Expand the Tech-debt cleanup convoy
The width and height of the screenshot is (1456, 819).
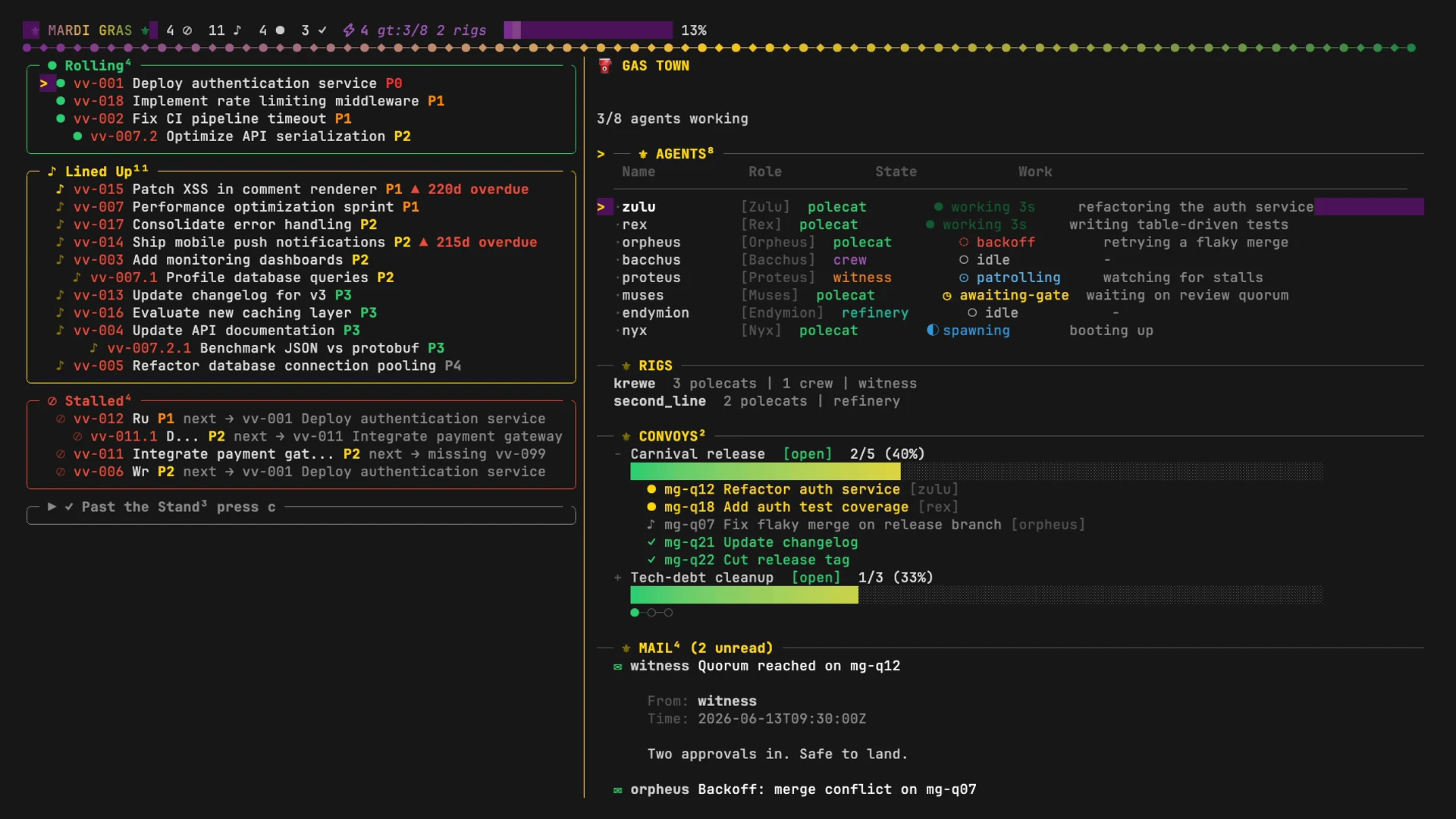618,578
